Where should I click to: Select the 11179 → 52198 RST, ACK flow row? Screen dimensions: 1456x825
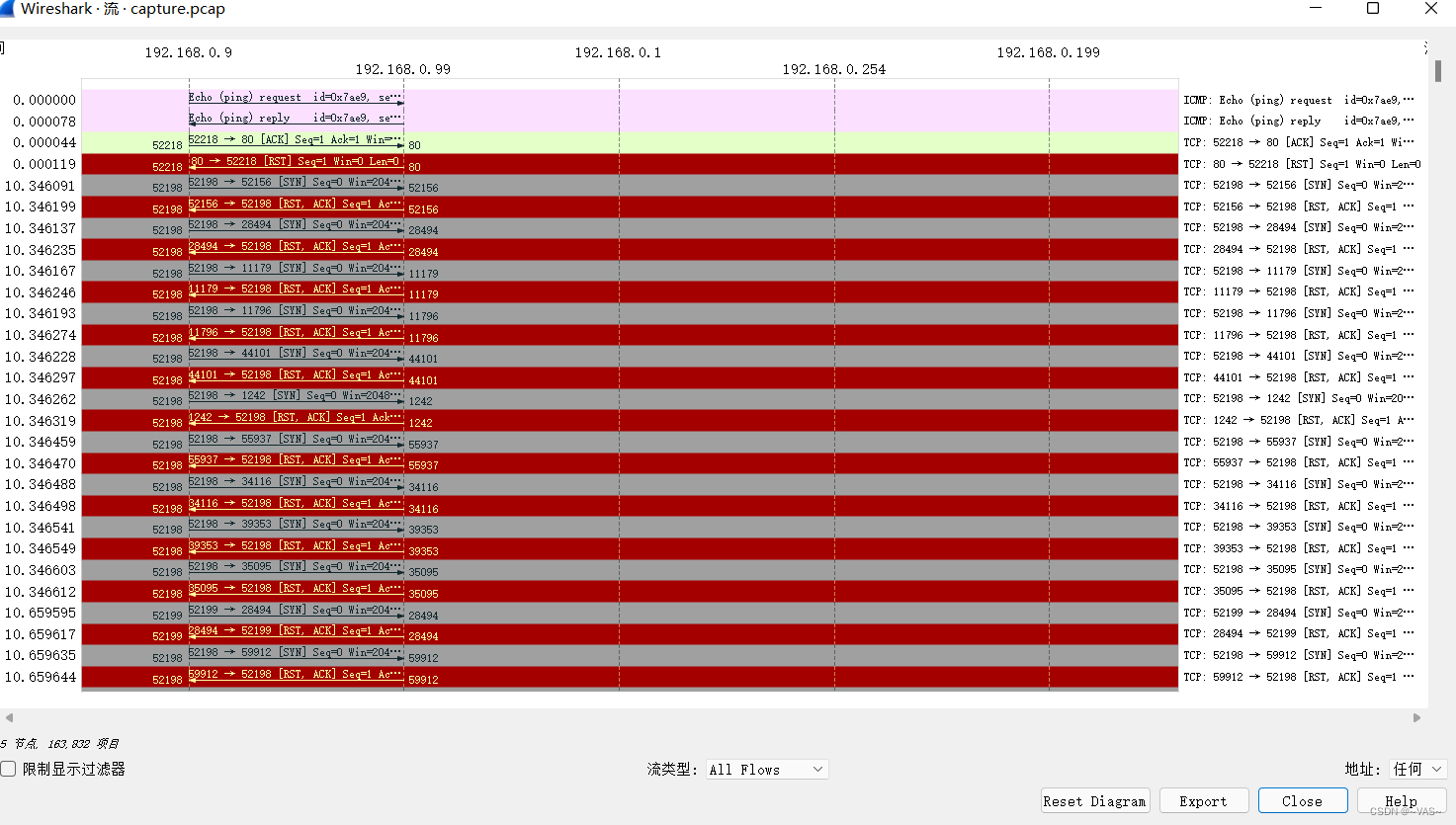click(x=630, y=292)
